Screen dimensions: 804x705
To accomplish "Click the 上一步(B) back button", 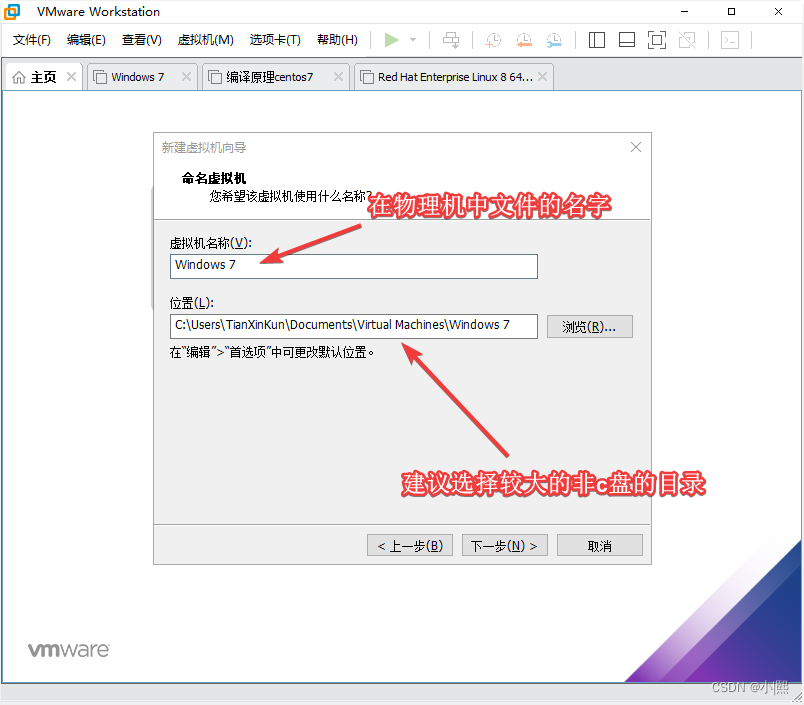I will 410,546.
